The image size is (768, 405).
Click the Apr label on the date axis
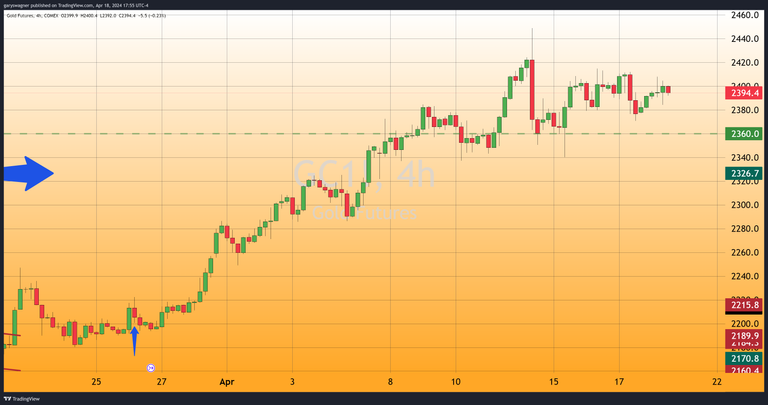227,382
